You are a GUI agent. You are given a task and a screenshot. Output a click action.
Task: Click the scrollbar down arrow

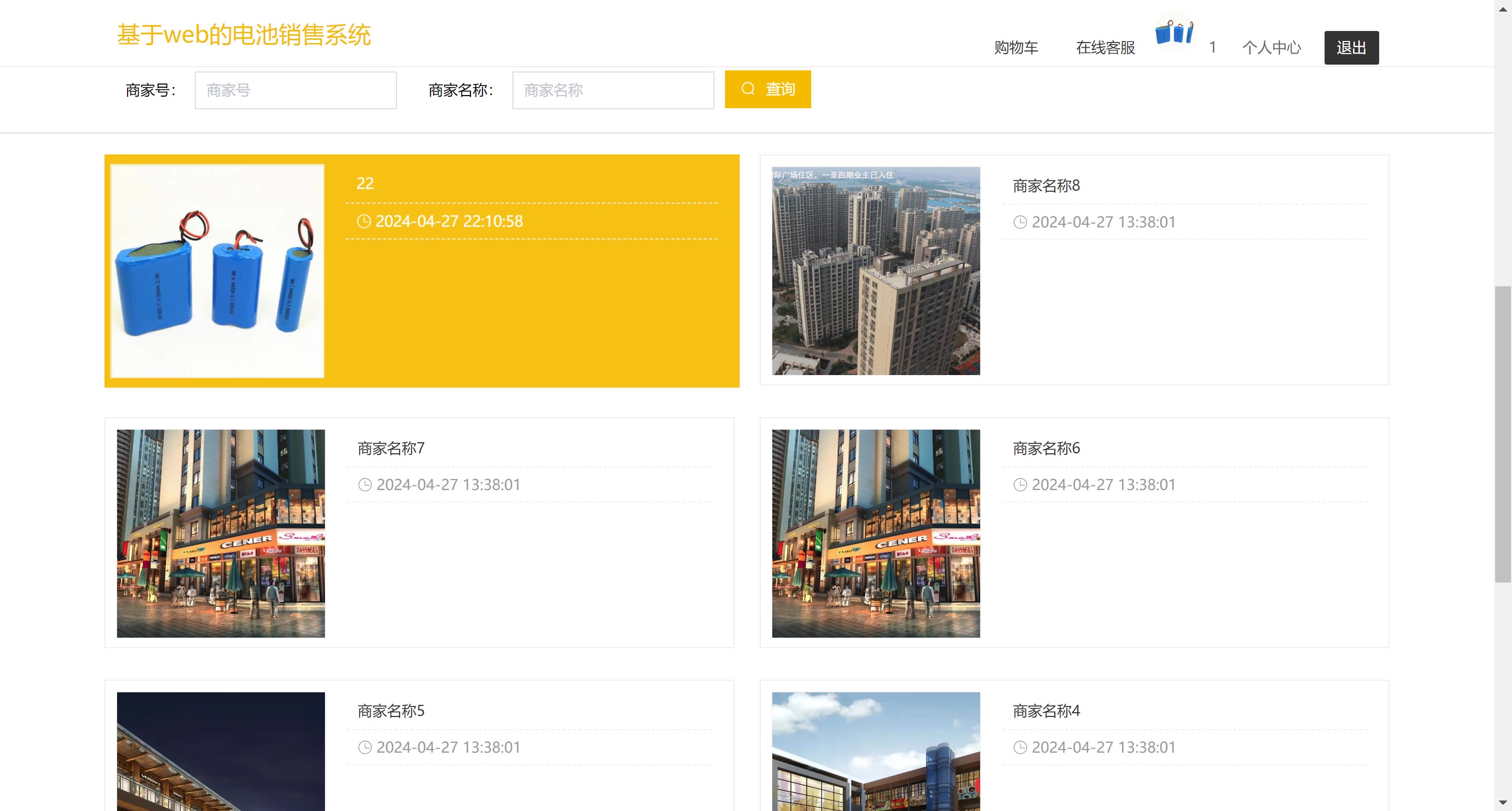[x=1503, y=802]
